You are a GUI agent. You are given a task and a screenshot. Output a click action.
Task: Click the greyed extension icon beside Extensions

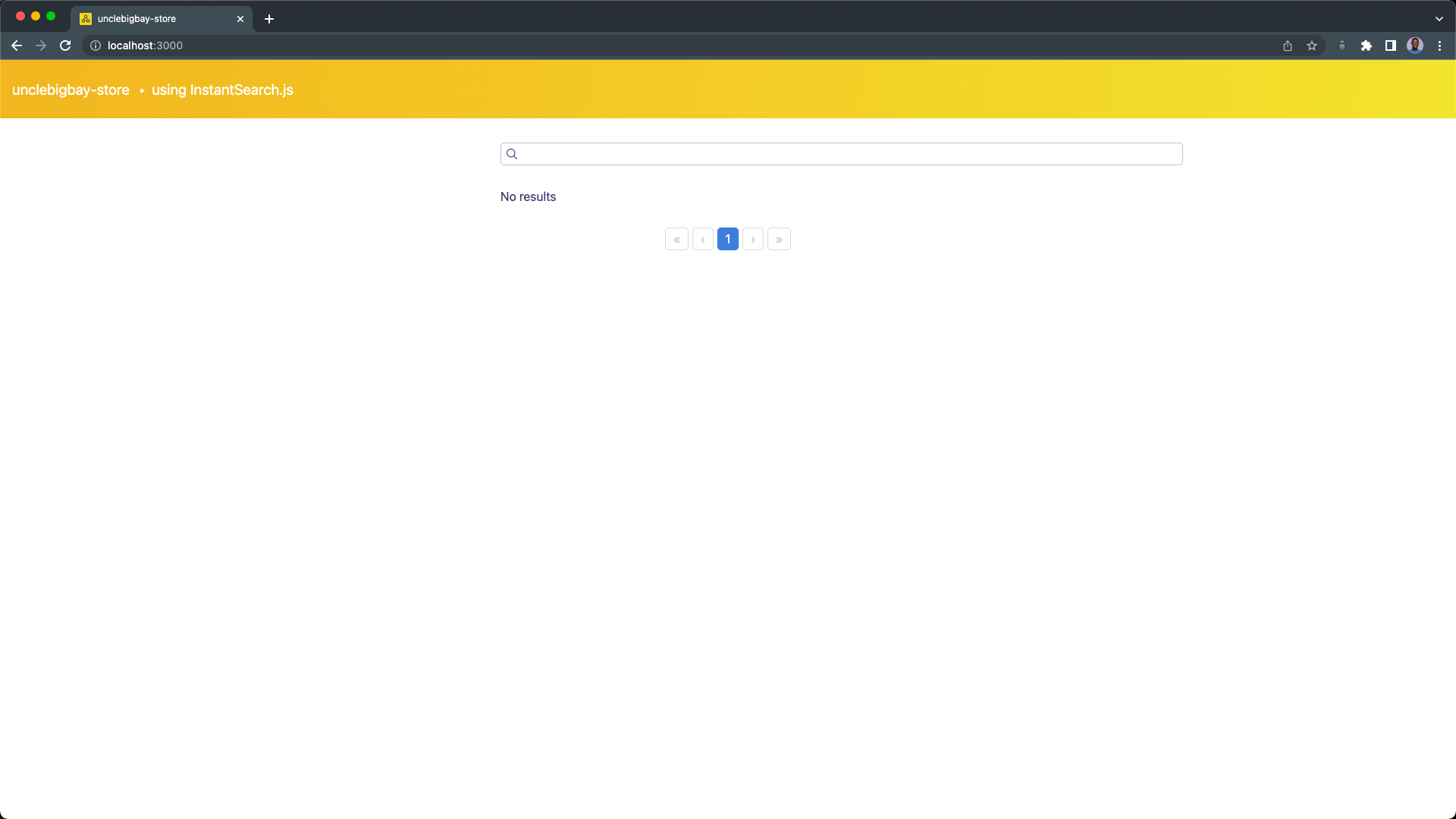(1342, 45)
